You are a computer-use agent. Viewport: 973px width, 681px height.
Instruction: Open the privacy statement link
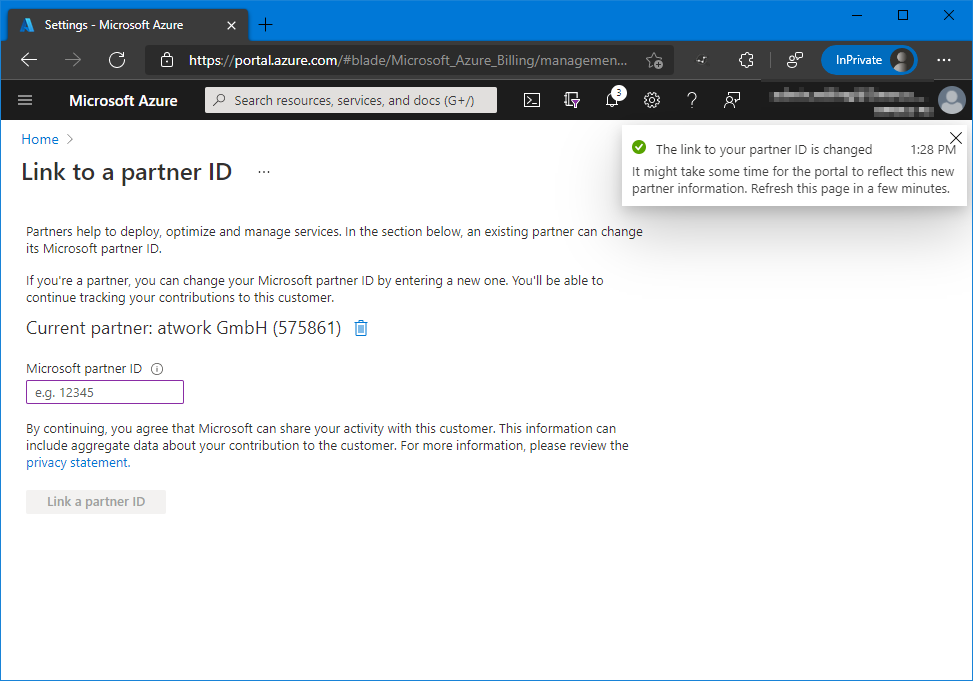point(78,462)
